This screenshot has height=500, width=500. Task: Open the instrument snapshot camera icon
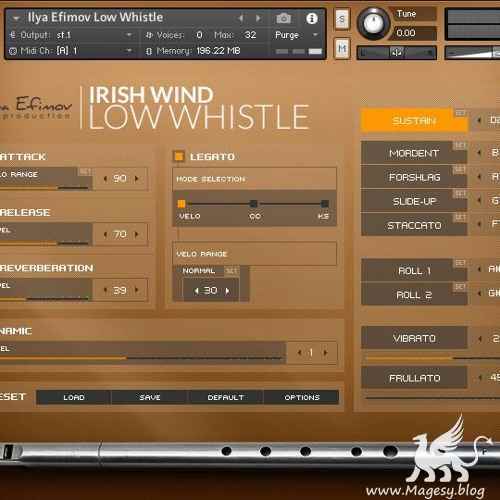[x=283, y=18]
